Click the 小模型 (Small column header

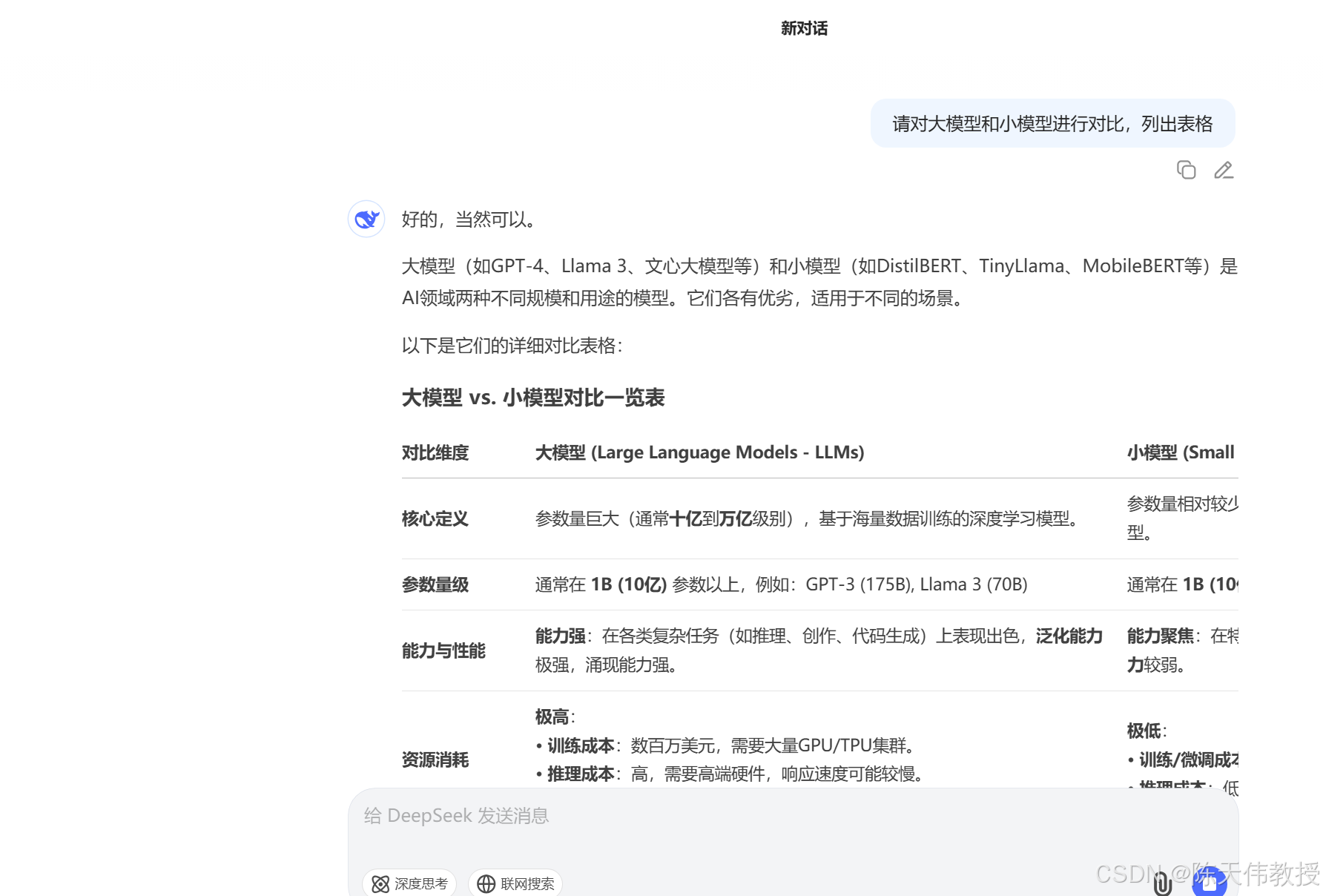click(1181, 452)
